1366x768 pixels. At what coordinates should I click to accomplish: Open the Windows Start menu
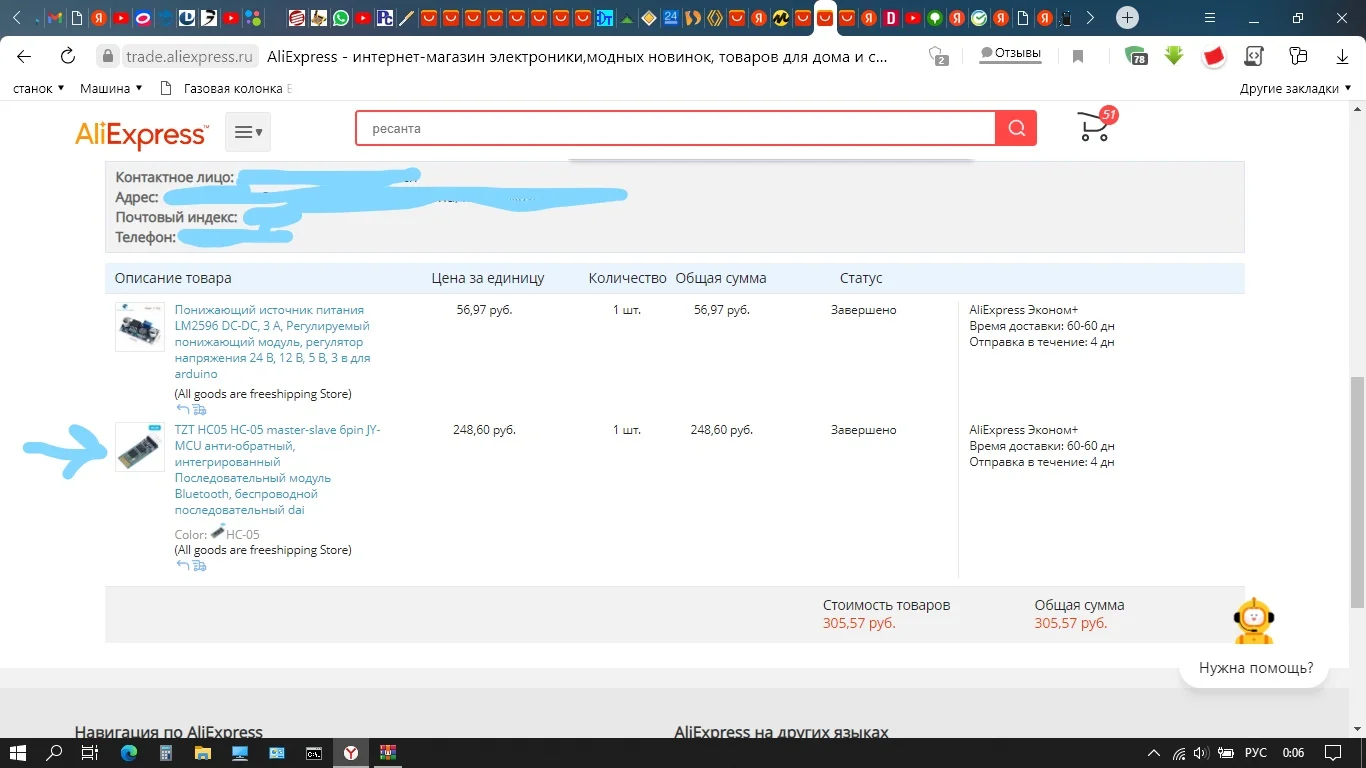pyautogui.click(x=17, y=753)
